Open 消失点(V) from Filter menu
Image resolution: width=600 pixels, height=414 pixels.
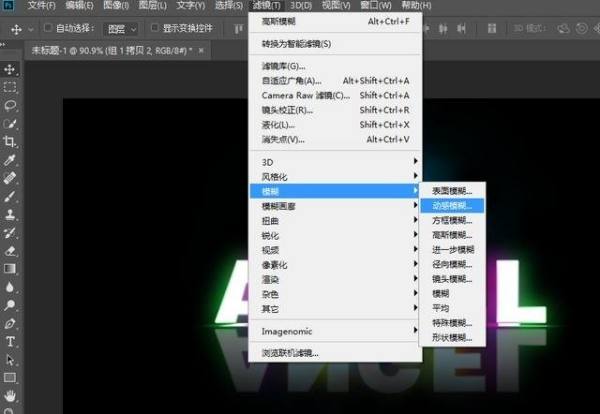tap(335, 139)
